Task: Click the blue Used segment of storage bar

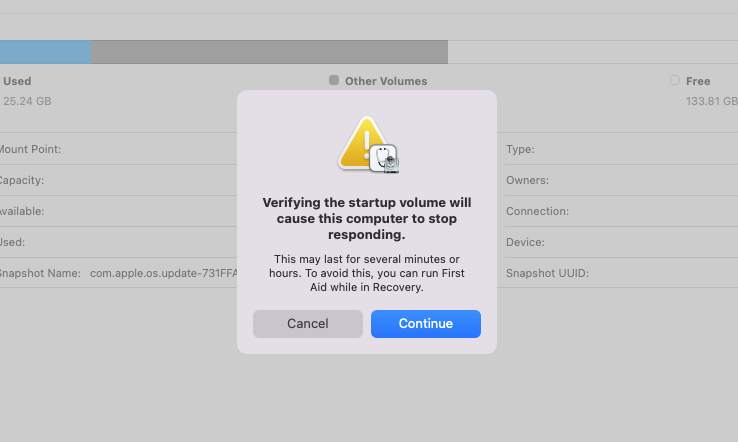Action: [45, 52]
